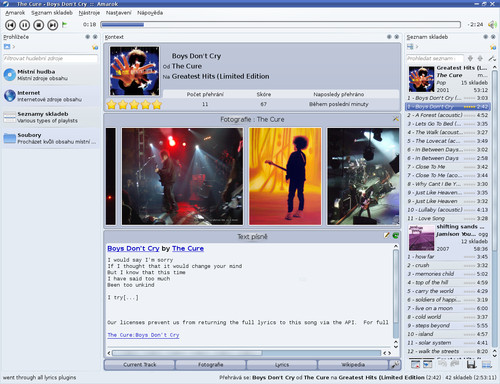Skip to the previous track
The width and height of the screenshot is (500, 384).
(10, 25)
